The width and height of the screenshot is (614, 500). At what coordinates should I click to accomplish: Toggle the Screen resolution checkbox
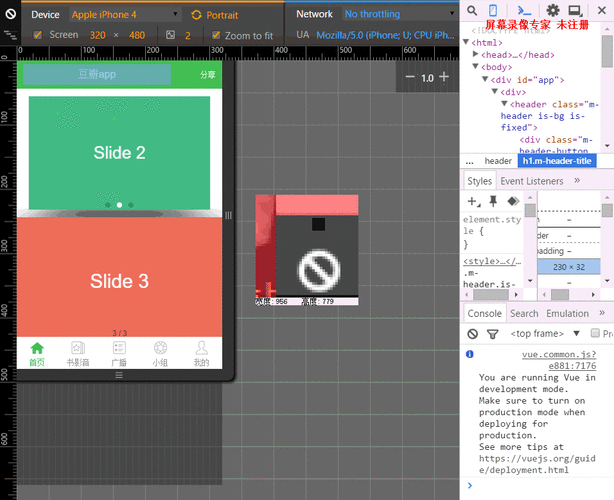[38, 35]
